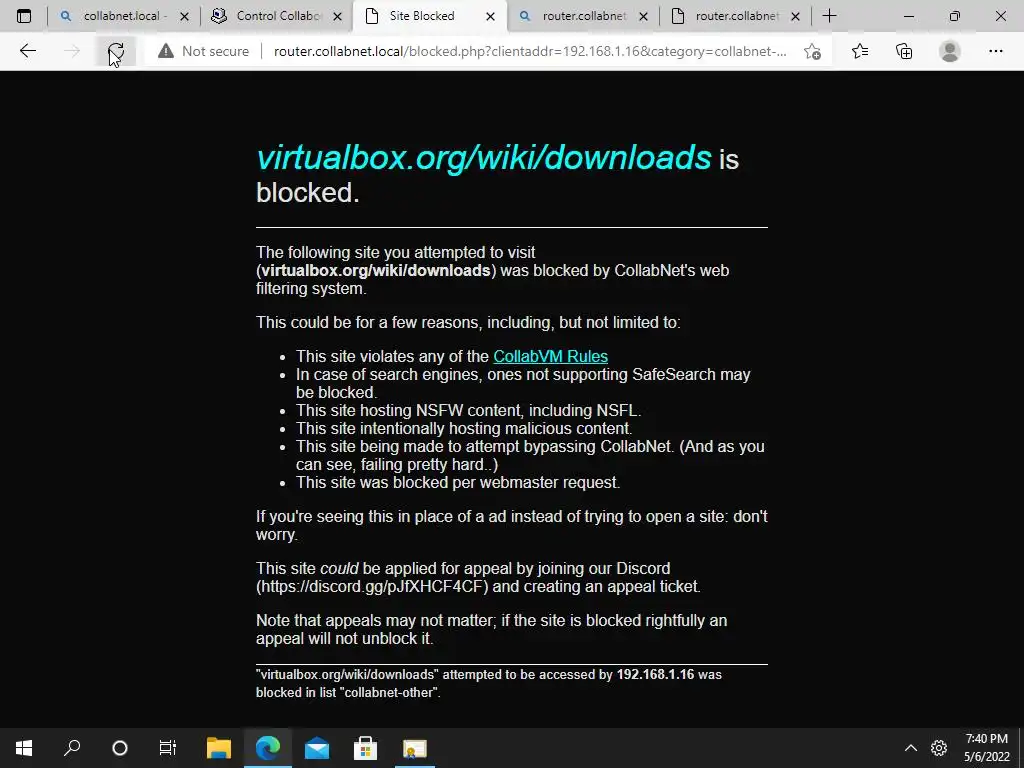This screenshot has width=1024, height=768.
Task: Click the Microsoft Edge taskbar icon
Action: pyautogui.click(x=268, y=748)
